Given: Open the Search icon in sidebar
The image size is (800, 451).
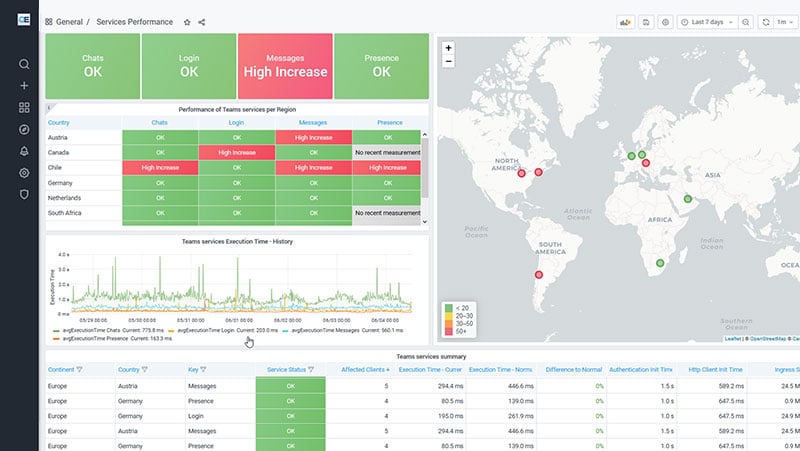Looking at the screenshot, I should click(x=24, y=64).
